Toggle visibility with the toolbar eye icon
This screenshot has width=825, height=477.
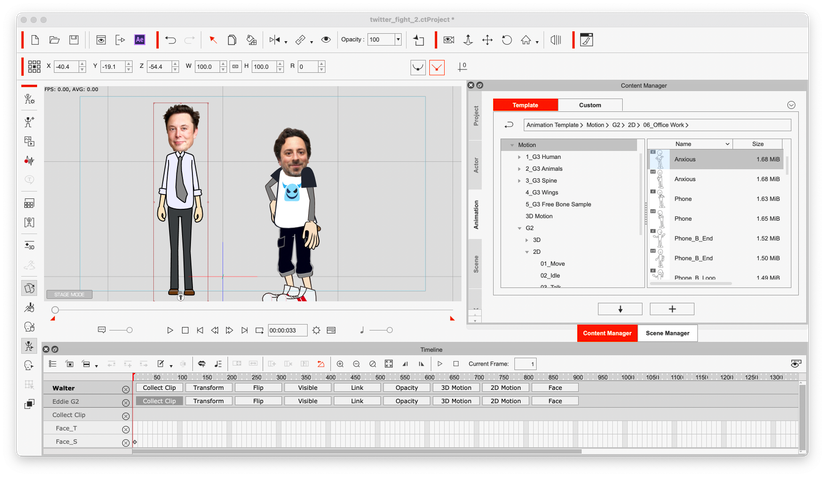(326, 39)
